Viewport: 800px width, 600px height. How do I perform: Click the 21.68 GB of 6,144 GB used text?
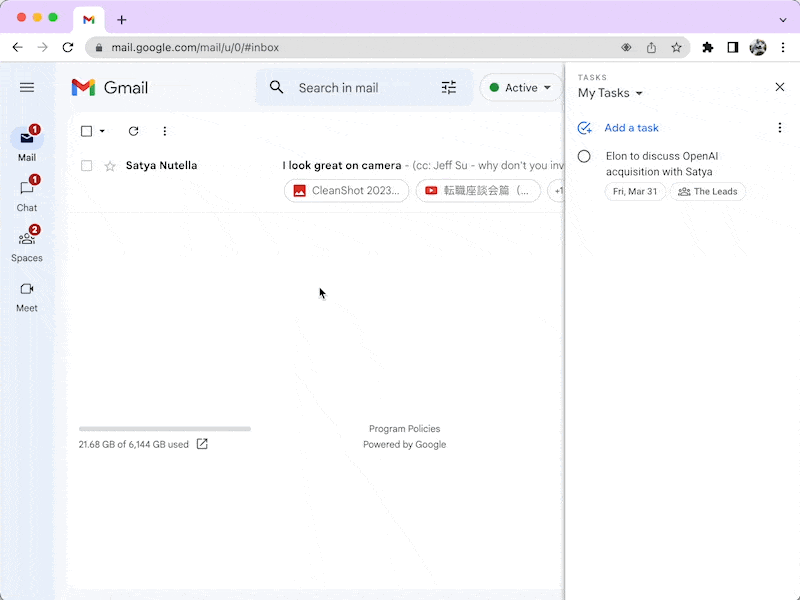coord(134,444)
